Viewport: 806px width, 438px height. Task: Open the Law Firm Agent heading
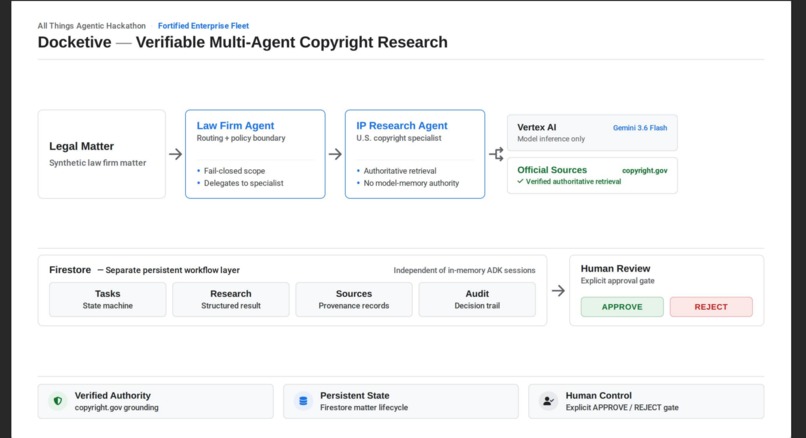pyautogui.click(x=235, y=125)
